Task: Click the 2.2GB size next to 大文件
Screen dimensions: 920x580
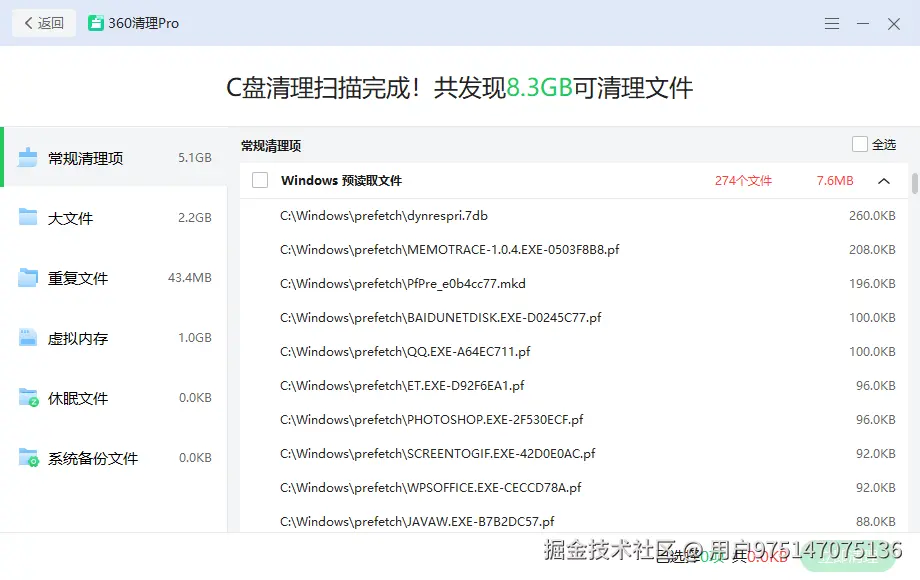Action: [195, 218]
